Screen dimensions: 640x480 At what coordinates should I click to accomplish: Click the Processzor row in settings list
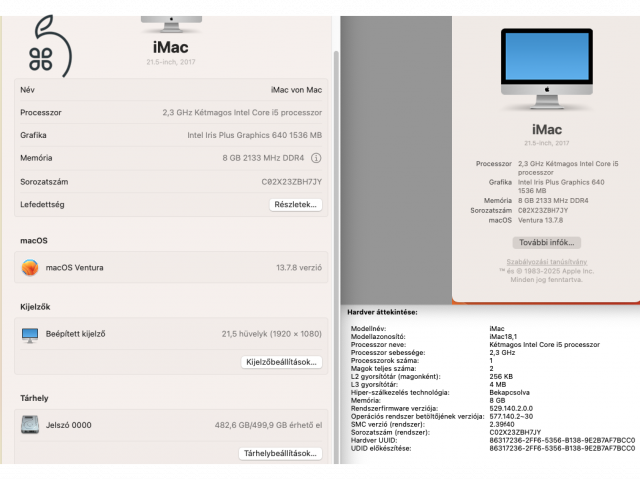(x=171, y=112)
